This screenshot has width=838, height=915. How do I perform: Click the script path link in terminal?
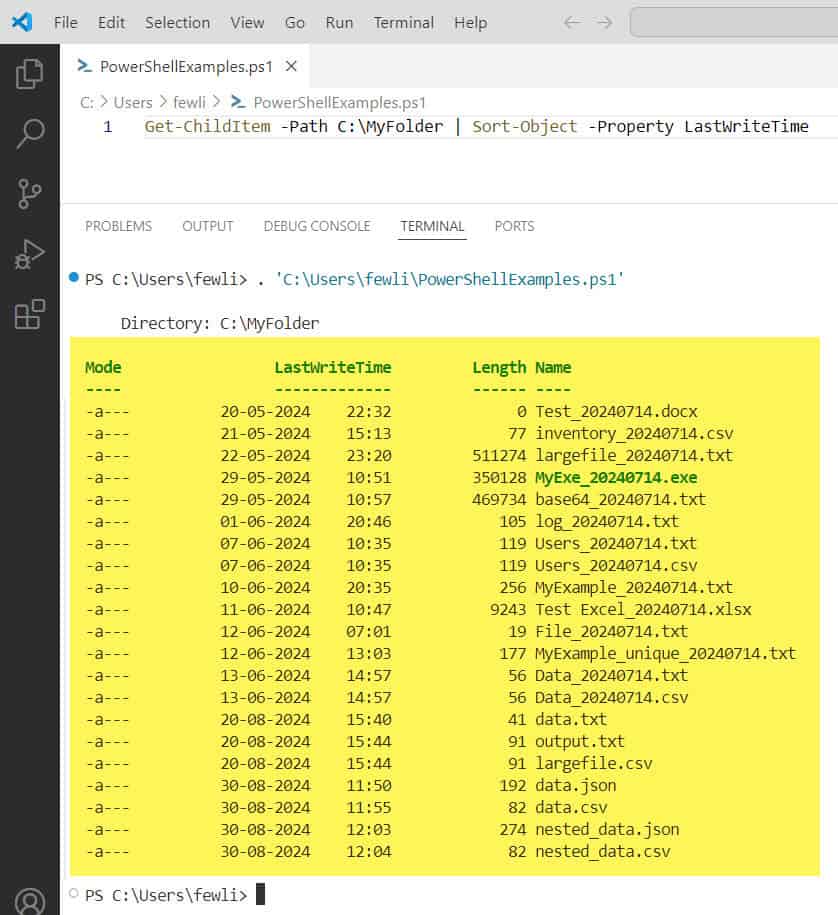(x=449, y=280)
